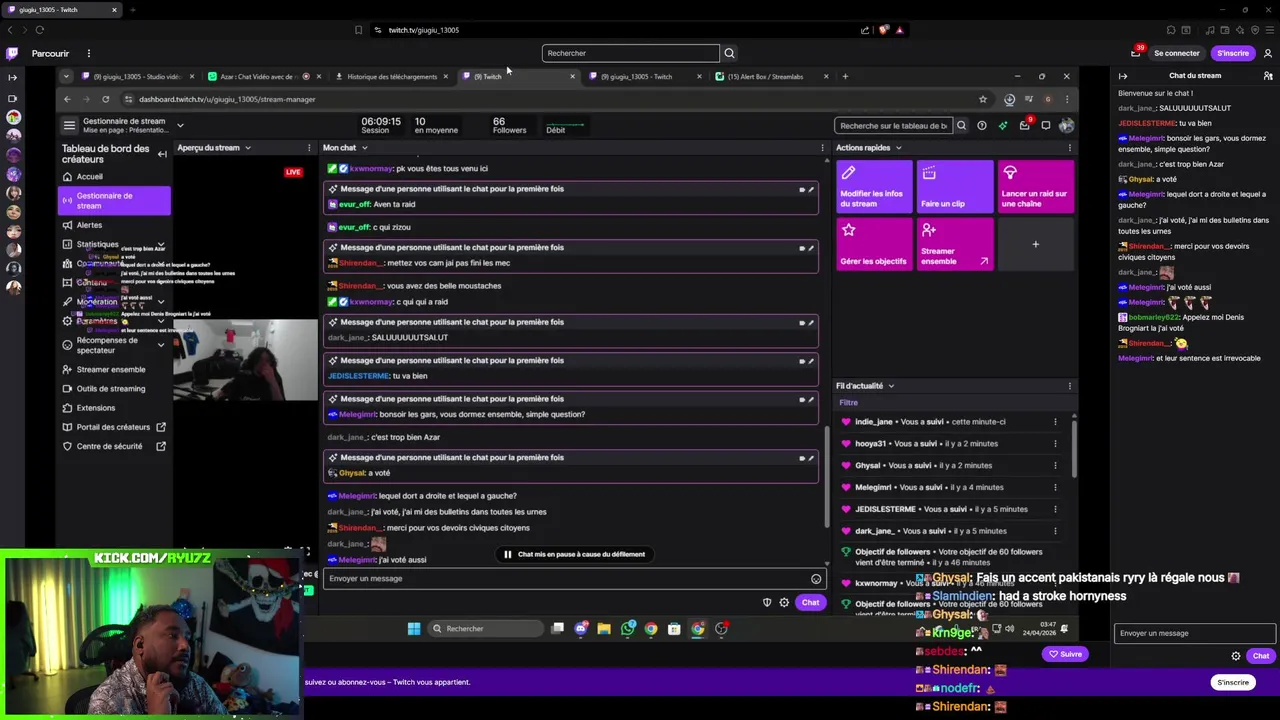Send message with dashboard Chat button
Screen dimensions: 1280x720
click(810, 602)
